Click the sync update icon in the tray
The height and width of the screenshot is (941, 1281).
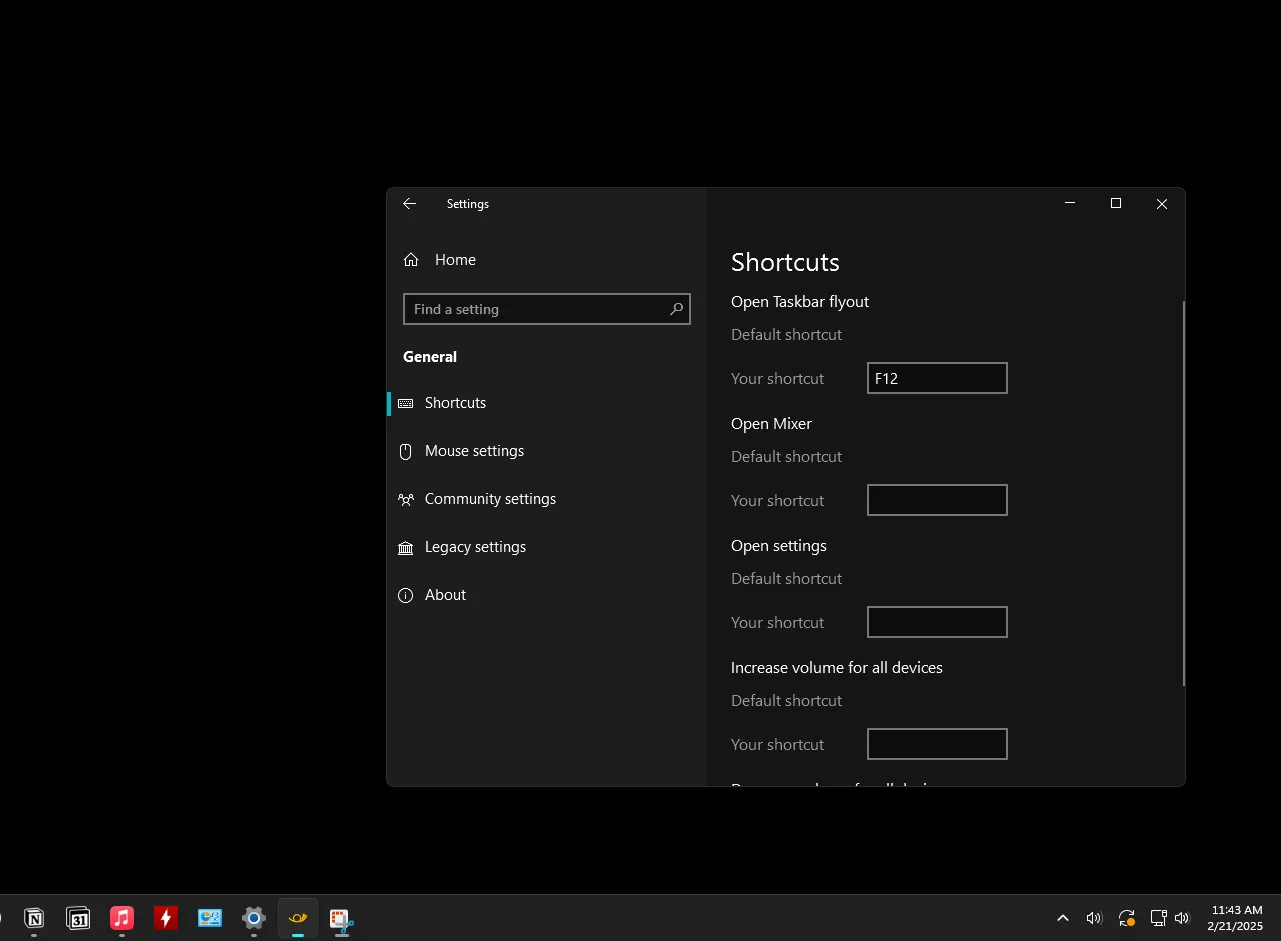tap(1127, 918)
